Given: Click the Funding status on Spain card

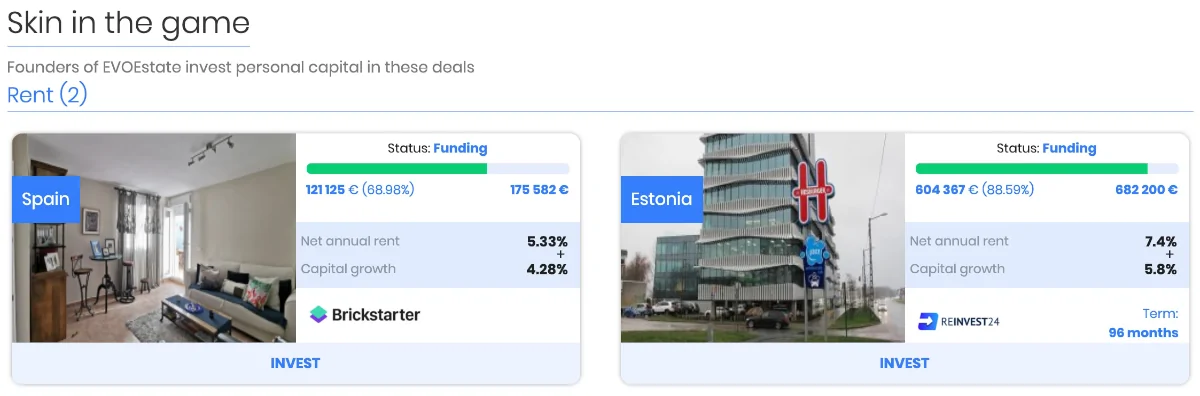Looking at the screenshot, I should point(460,148).
